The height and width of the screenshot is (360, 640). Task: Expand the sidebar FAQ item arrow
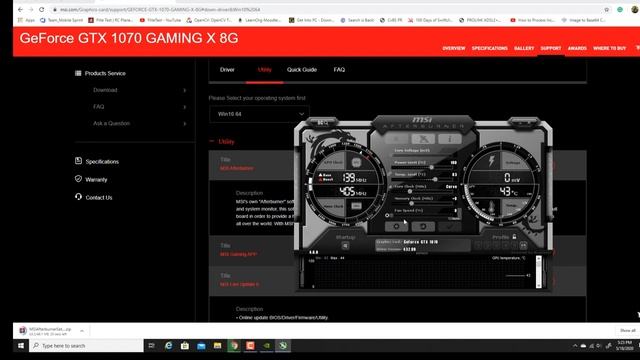pyautogui.click(x=185, y=107)
